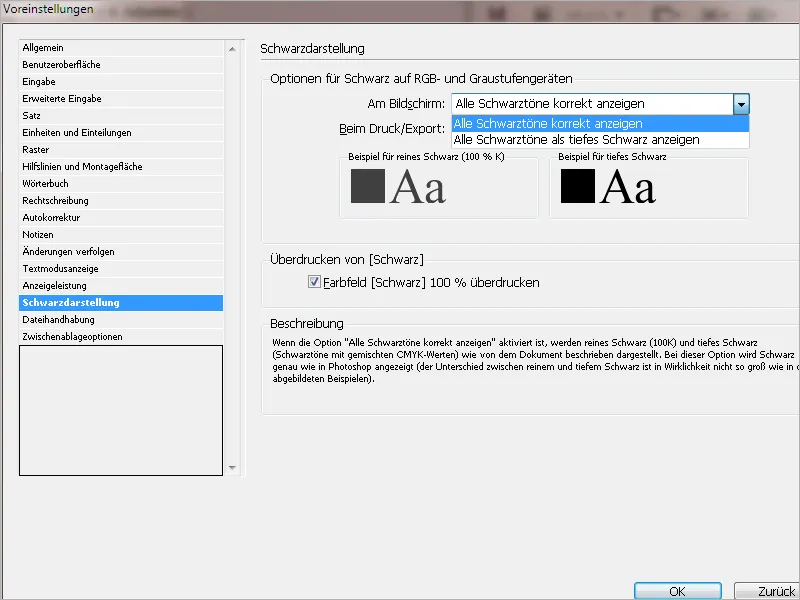Open the "Am Bildschirm" dropdown arrow
This screenshot has height=600, width=800.
point(740,104)
